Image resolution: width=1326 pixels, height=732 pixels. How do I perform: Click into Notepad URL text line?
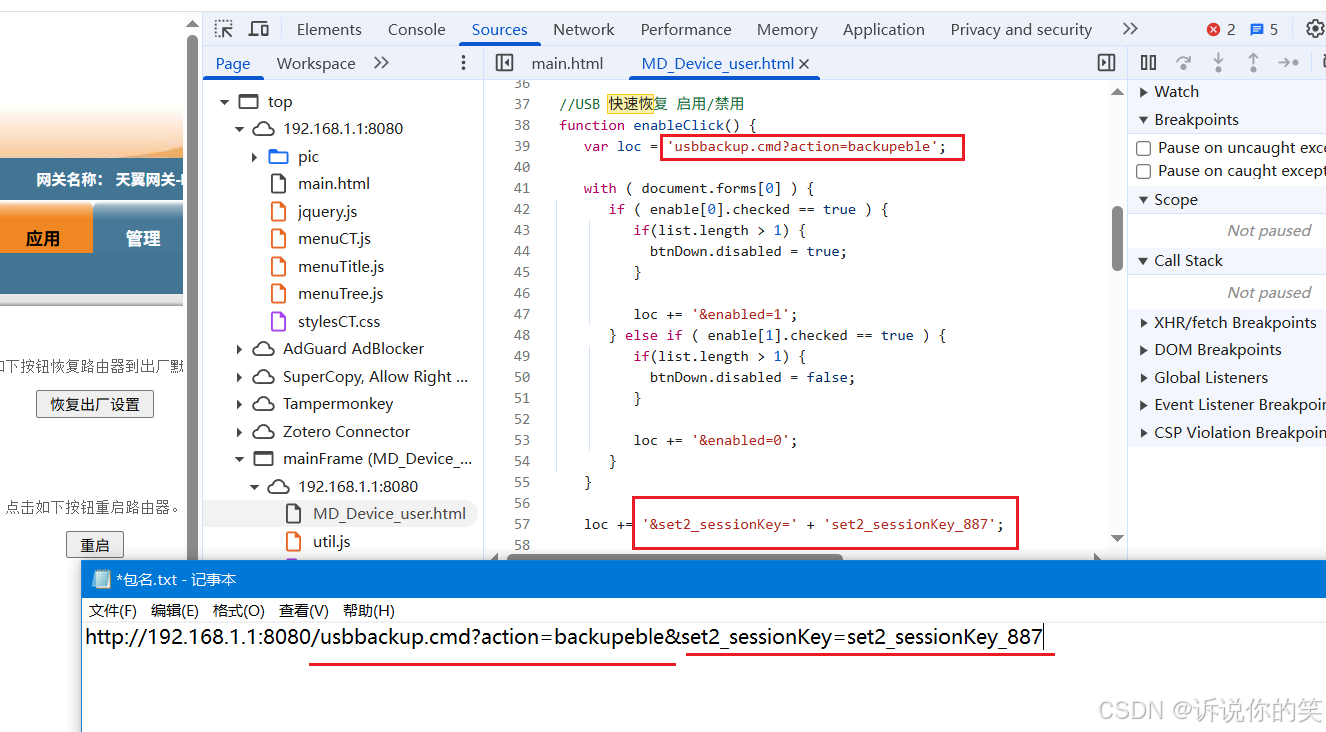pos(565,637)
